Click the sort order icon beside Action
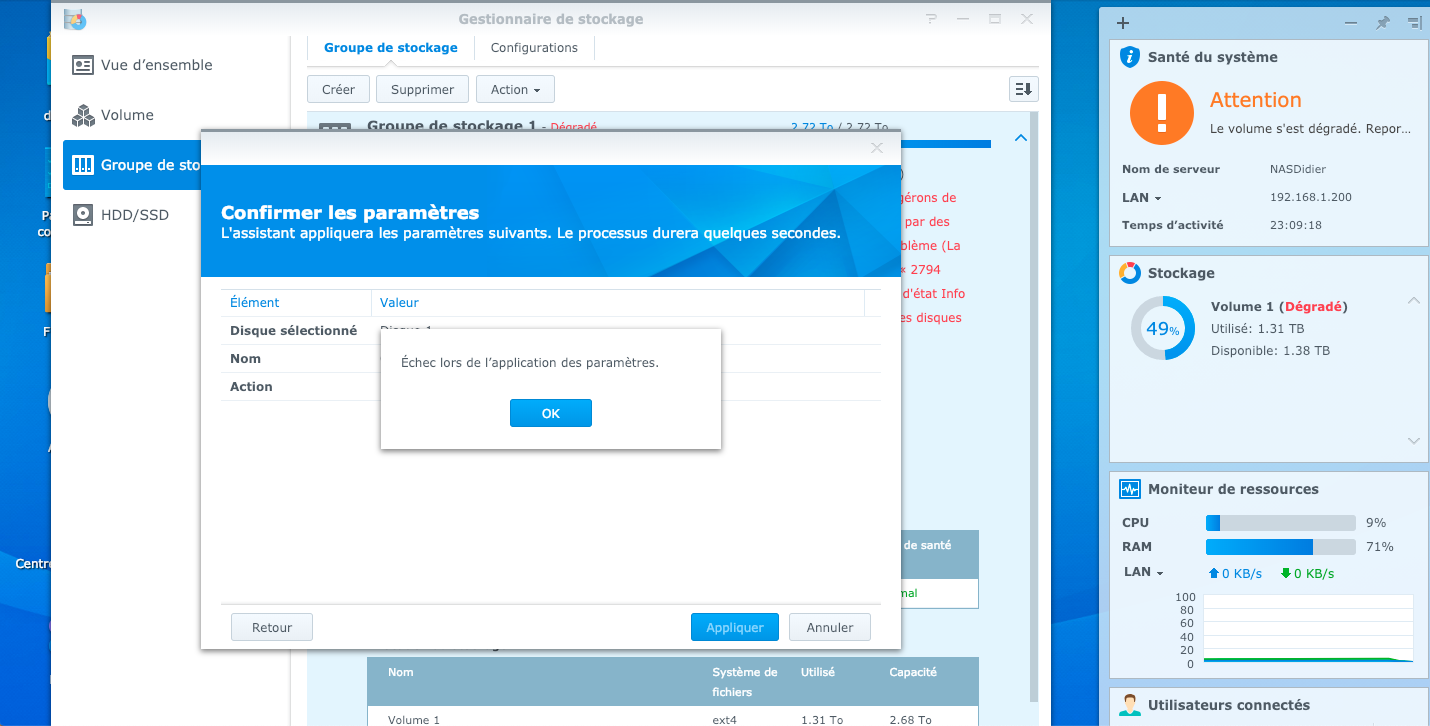The image size is (1430, 726). (x=1023, y=89)
